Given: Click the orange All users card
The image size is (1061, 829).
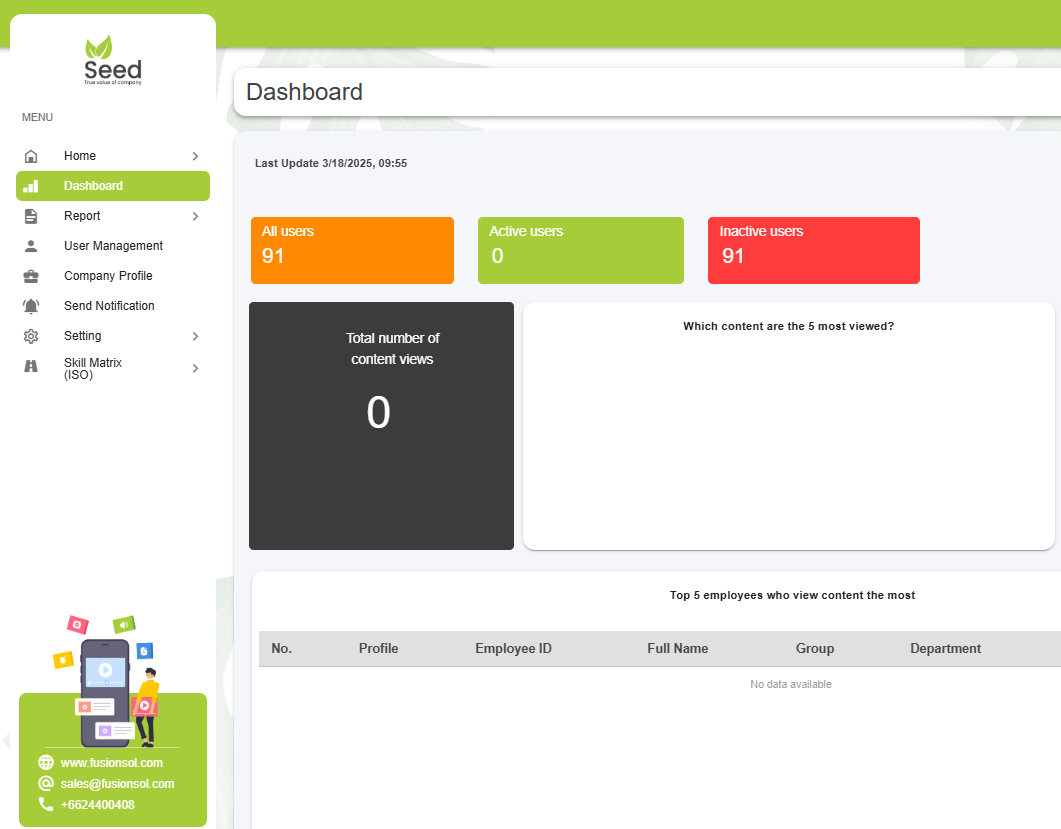Looking at the screenshot, I should point(352,250).
